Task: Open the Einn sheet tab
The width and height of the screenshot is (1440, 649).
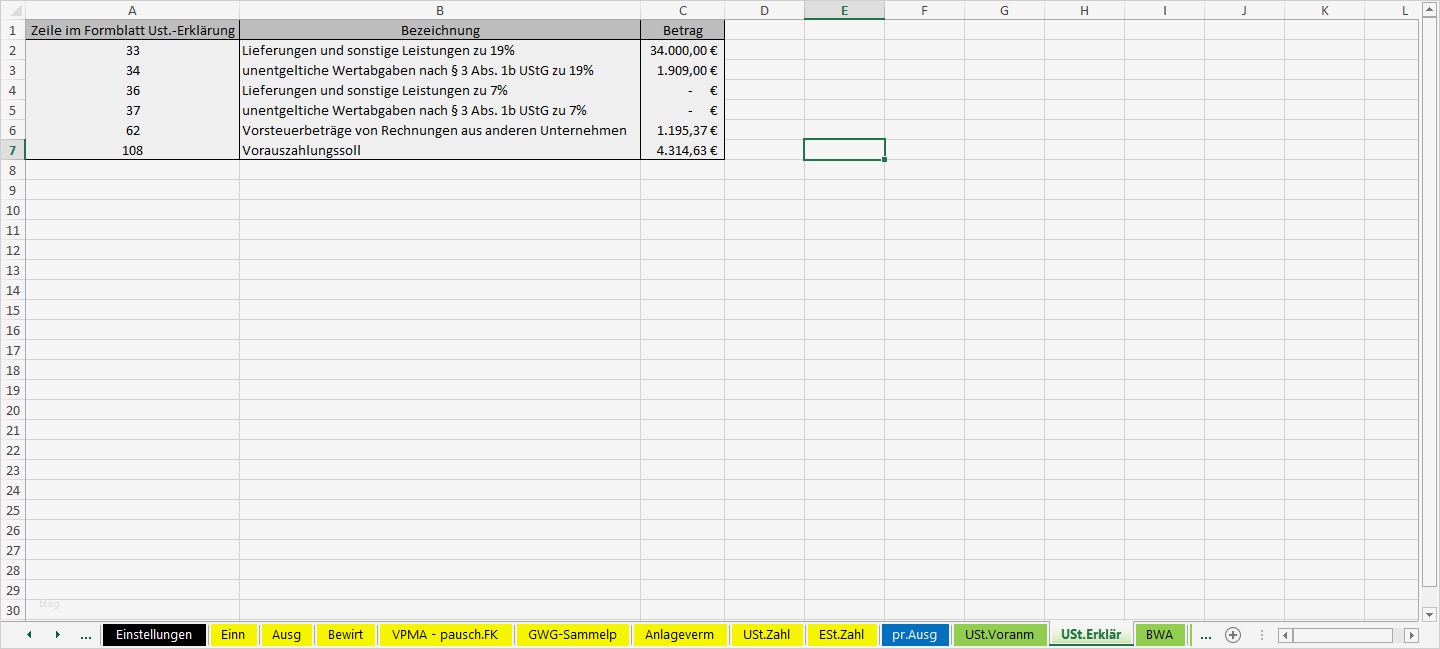Action: pos(233,634)
